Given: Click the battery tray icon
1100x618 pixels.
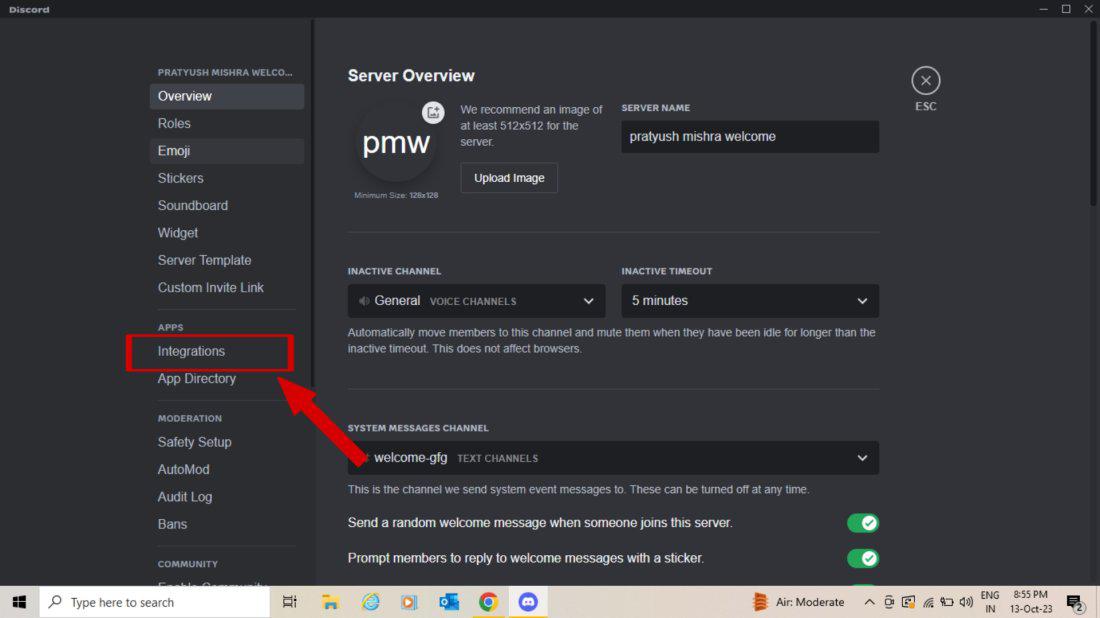Looking at the screenshot, I should (x=947, y=602).
